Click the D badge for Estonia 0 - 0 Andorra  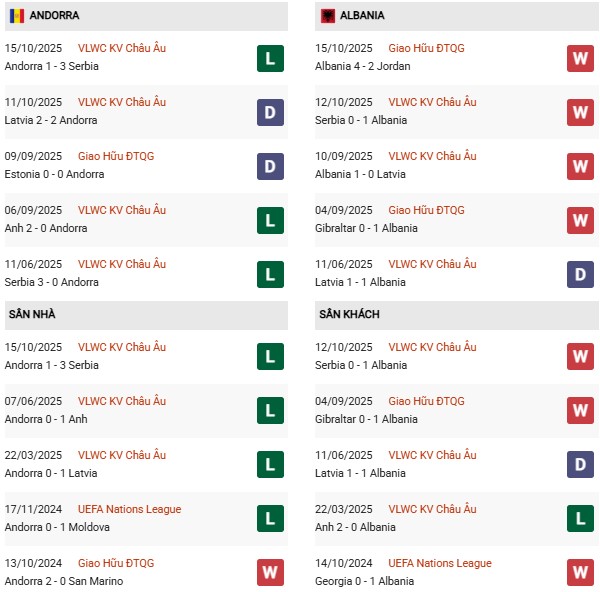point(269,166)
